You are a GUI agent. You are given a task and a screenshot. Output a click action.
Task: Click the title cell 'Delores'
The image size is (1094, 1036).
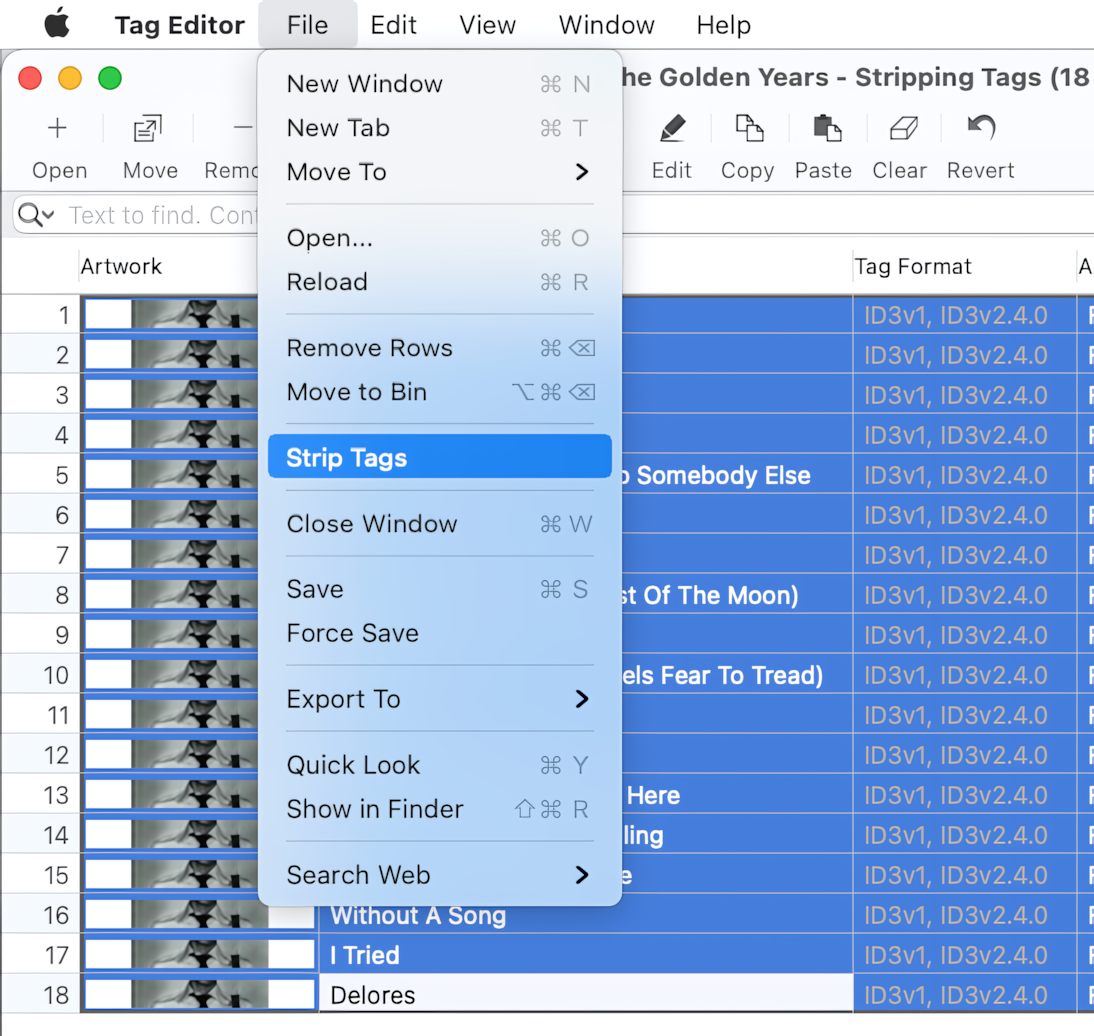[586, 994]
